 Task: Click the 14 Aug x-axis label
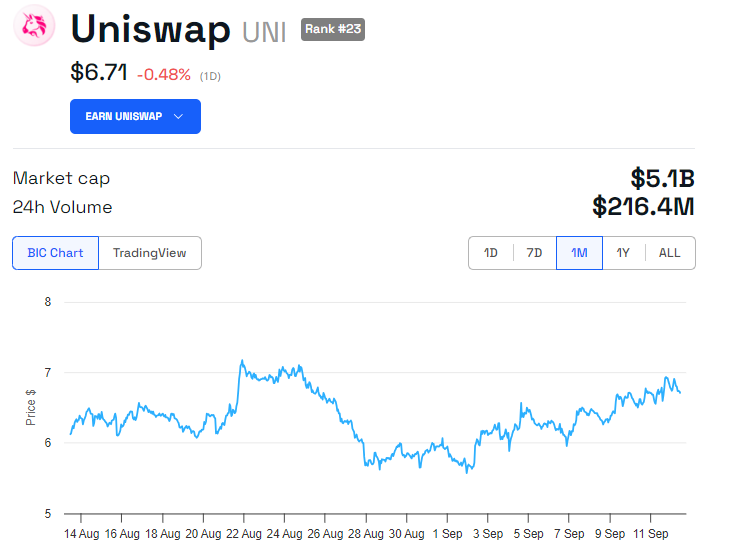pos(82,534)
